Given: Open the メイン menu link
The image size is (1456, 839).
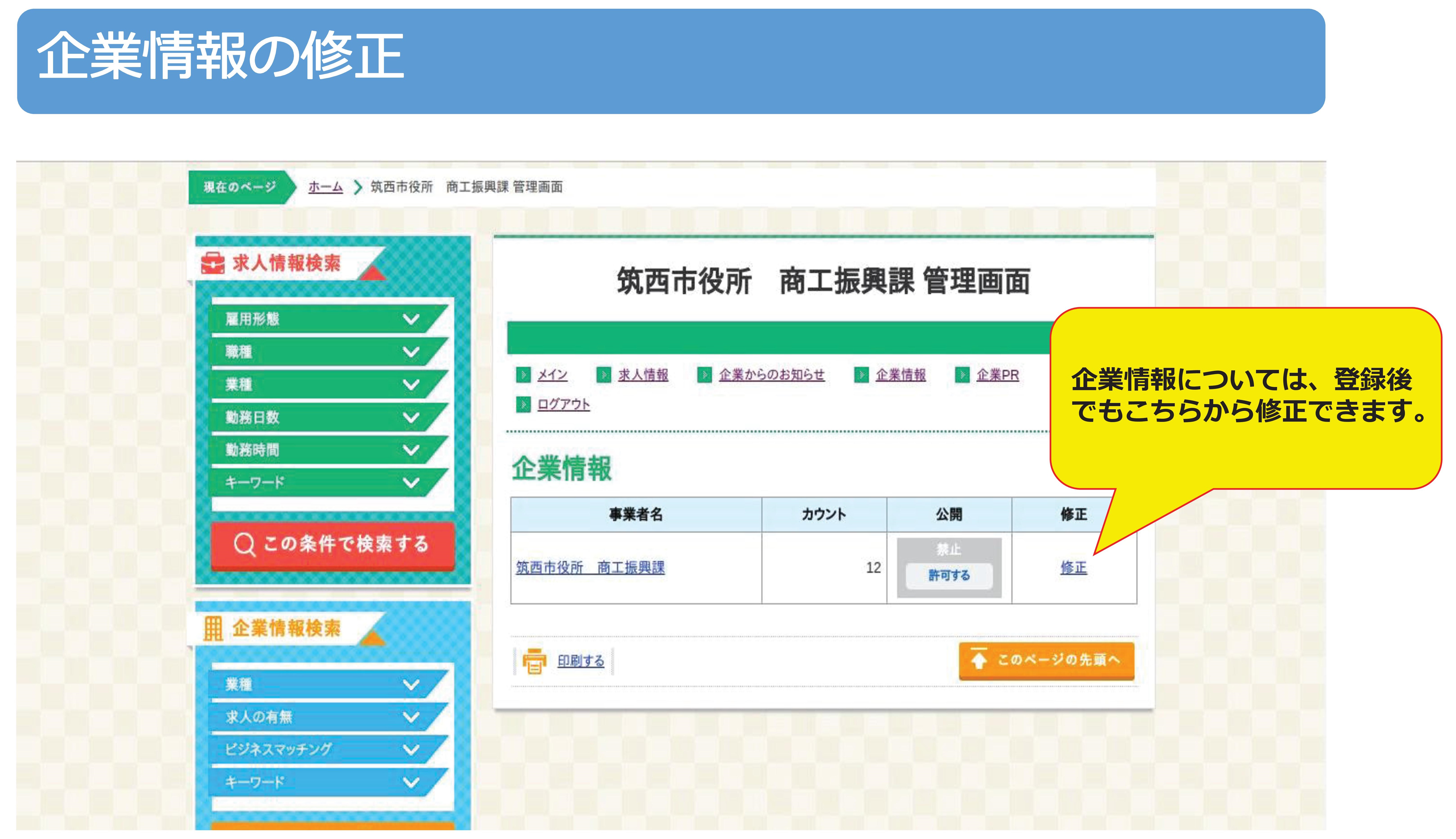Looking at the screenshot, I should [x=552, y=375].
